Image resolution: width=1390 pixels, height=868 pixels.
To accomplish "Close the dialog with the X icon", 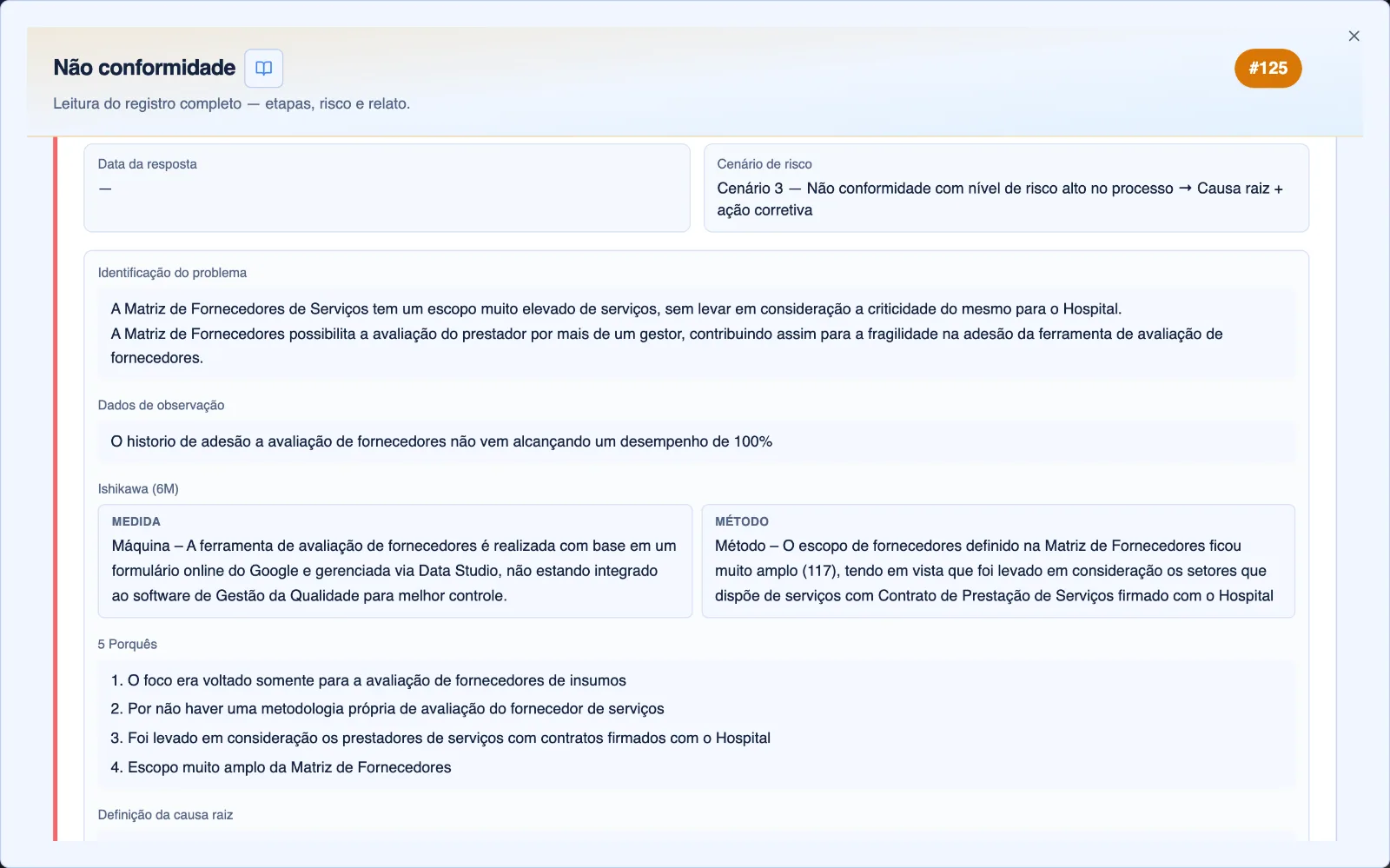I will pyautogui.click(x=1354, y=36).
